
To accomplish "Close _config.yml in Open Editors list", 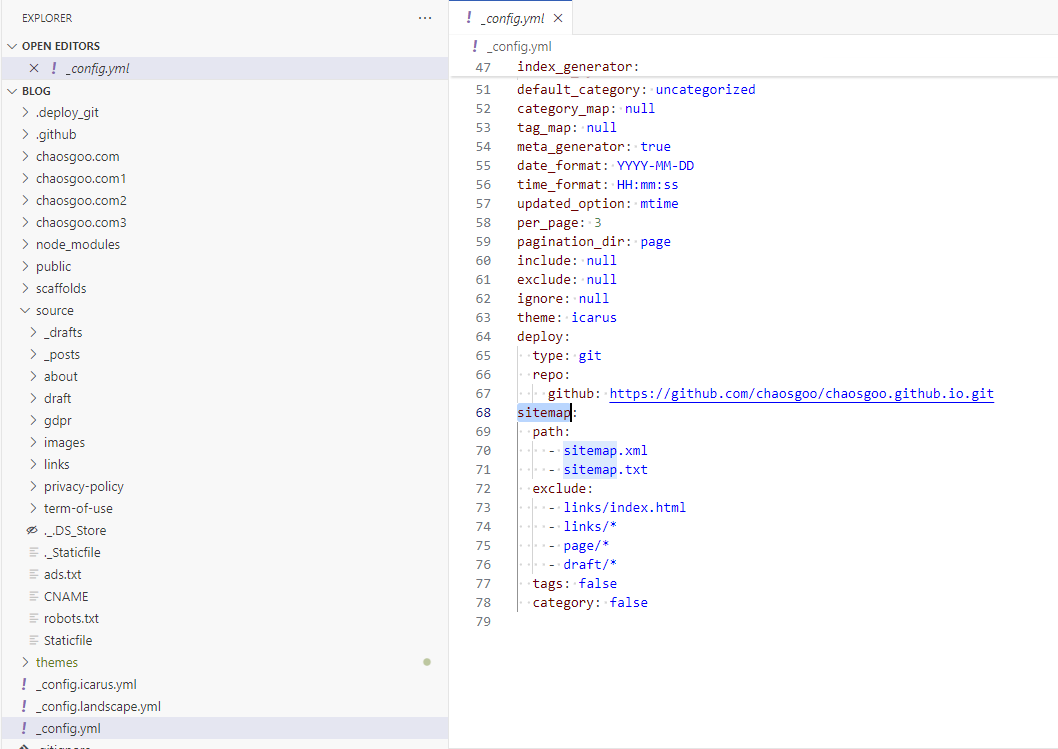I will click(34, 69).
